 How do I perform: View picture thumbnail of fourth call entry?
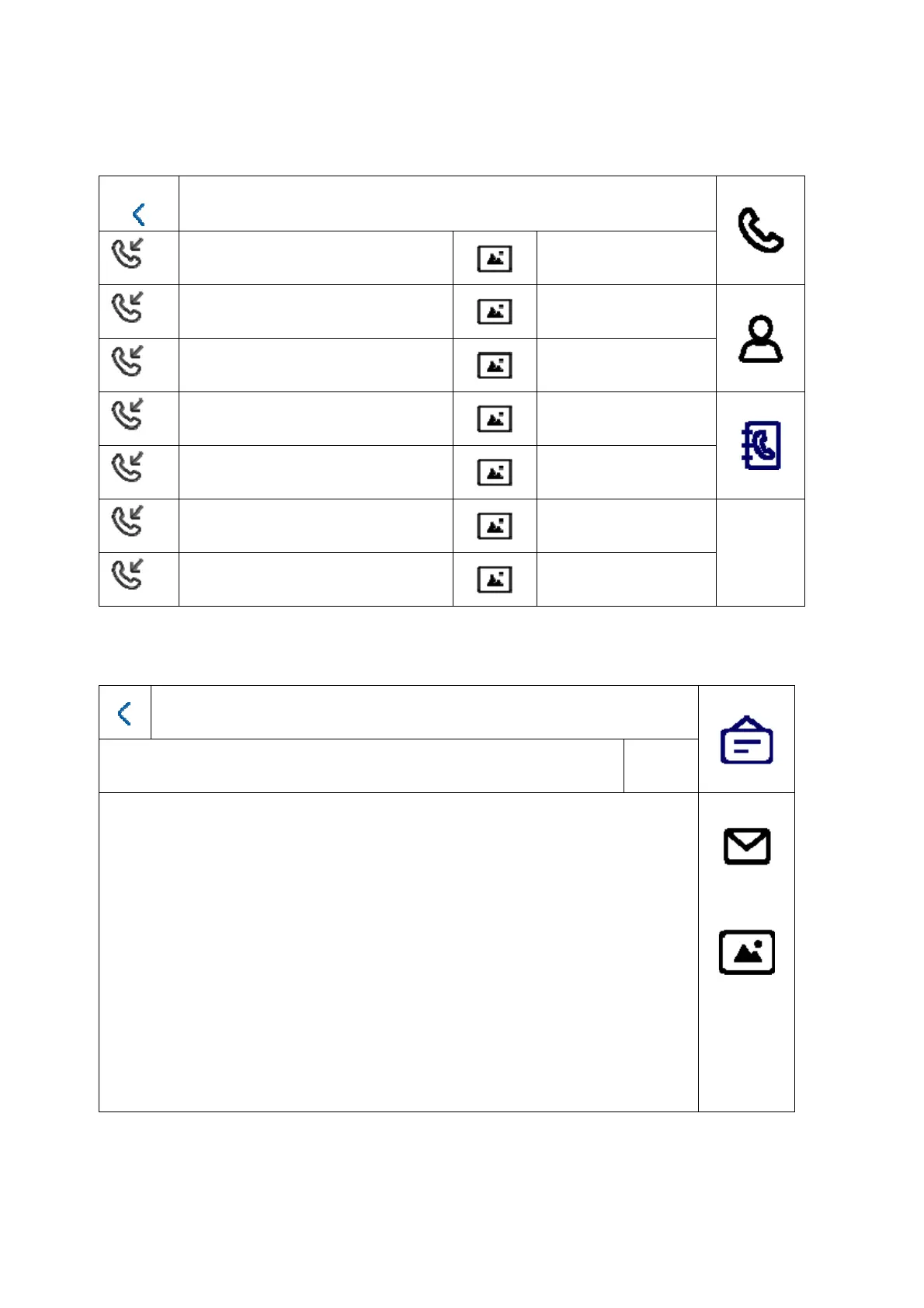click(x=495, y=419)
